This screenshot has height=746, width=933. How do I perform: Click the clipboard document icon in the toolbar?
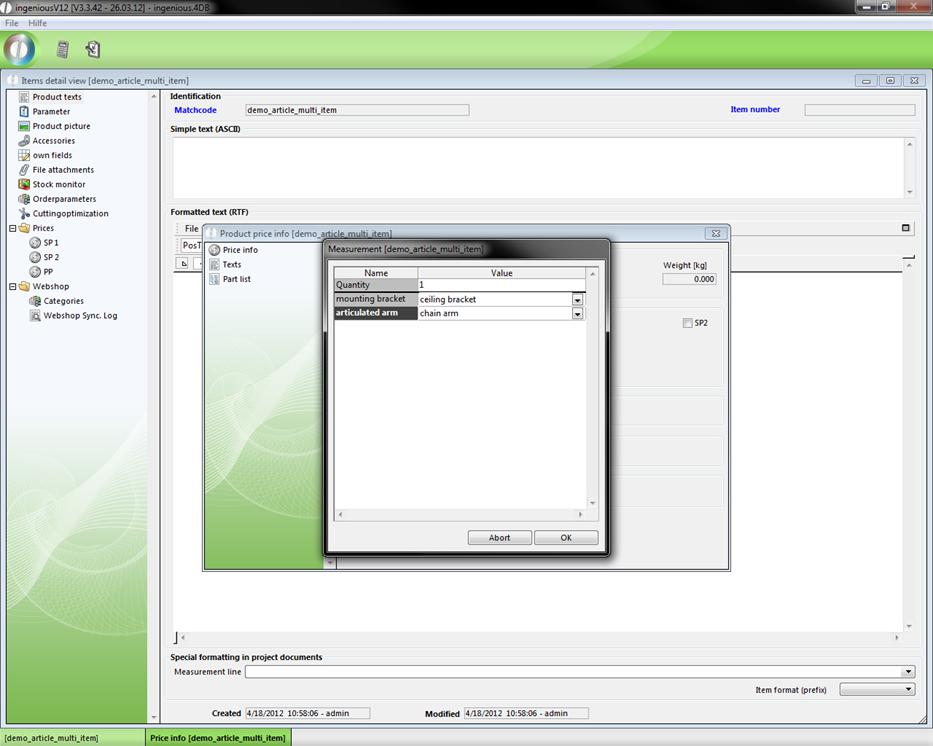(x=93, y=49)
